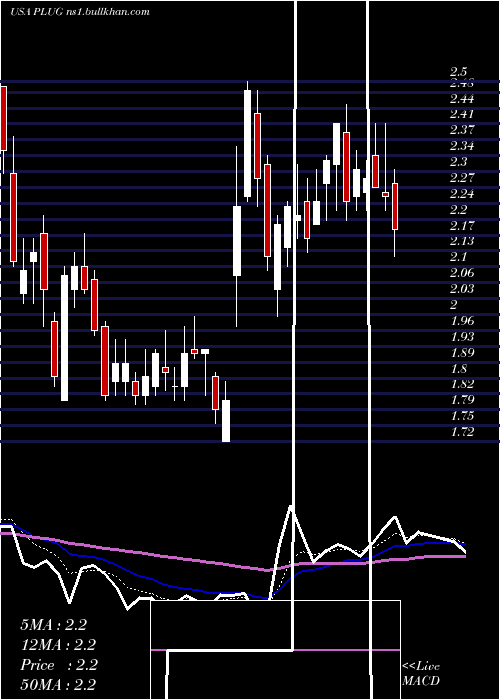Viewport: 500px width, 700px height.
Task: Select the Price : 2.2 legend entry
Action: point(59,665)
